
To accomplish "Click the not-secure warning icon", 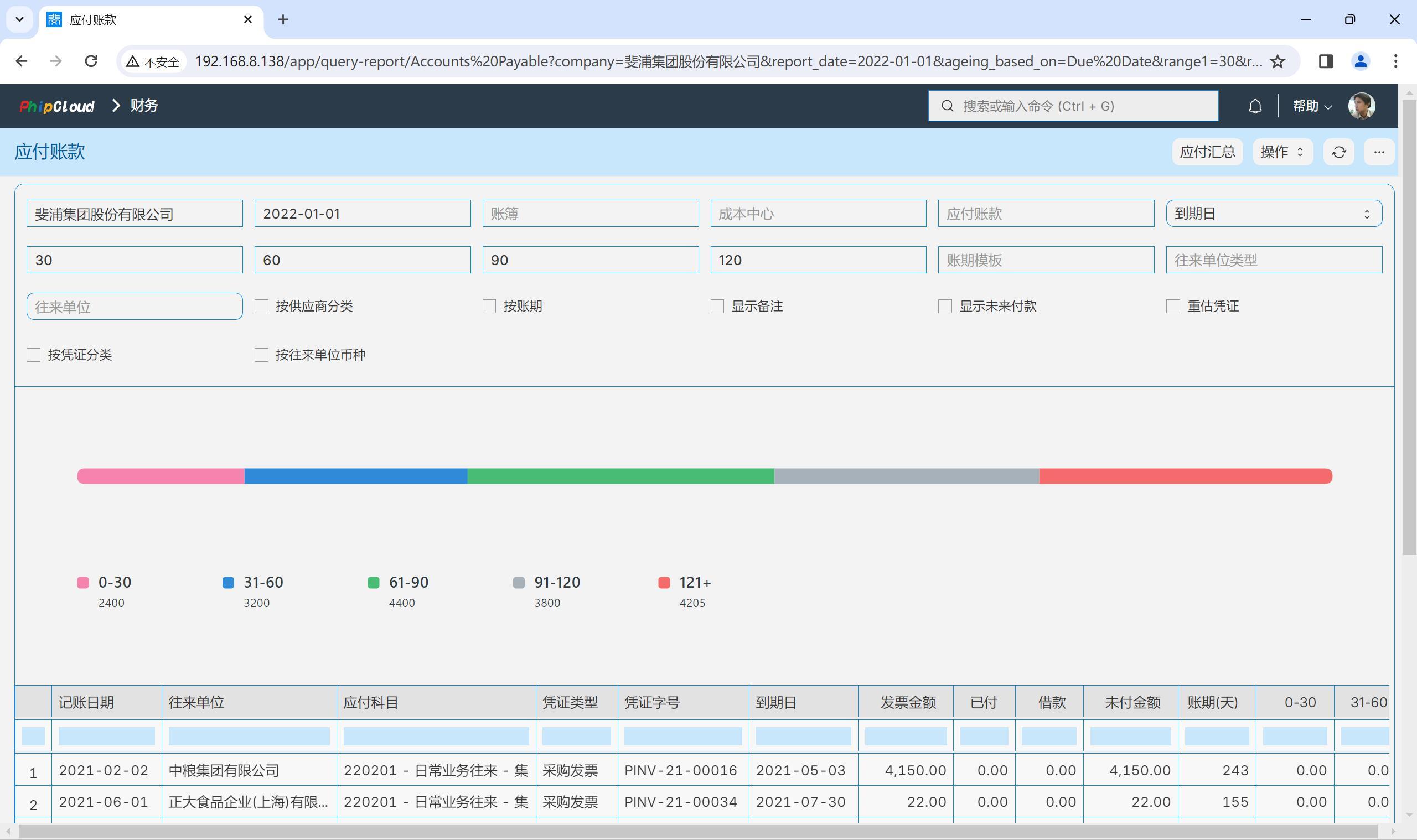I will point(132,61).
